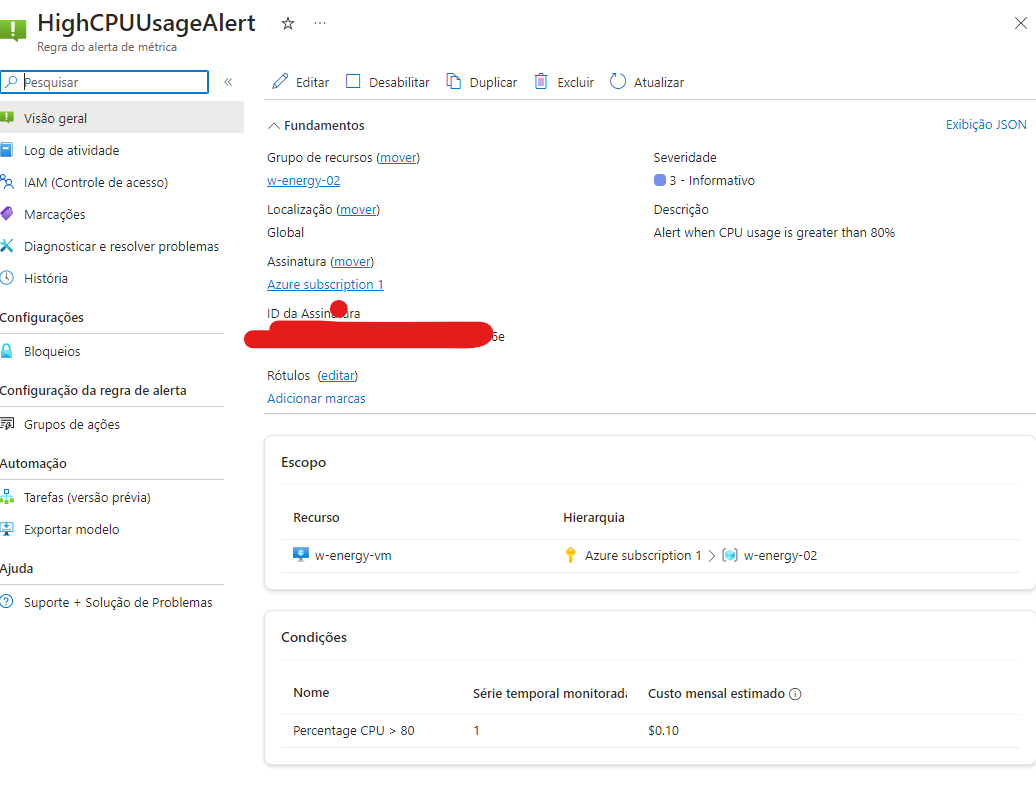Click the Recurso column header
Image resolution: width=1036 pixels, height=805 pixels.
[316, 518]
